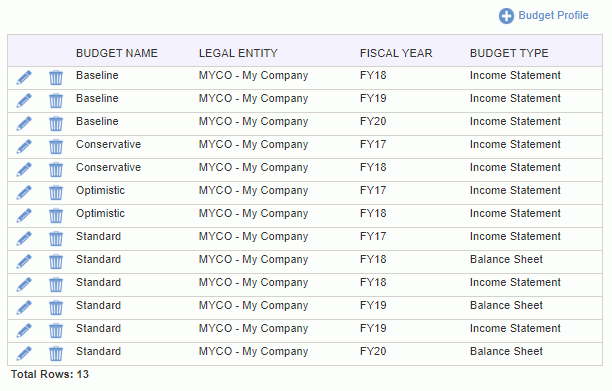Edit the Conservative FY18 budget
Viewport: 612px width, 391px height.
click(x=24, y=170)
